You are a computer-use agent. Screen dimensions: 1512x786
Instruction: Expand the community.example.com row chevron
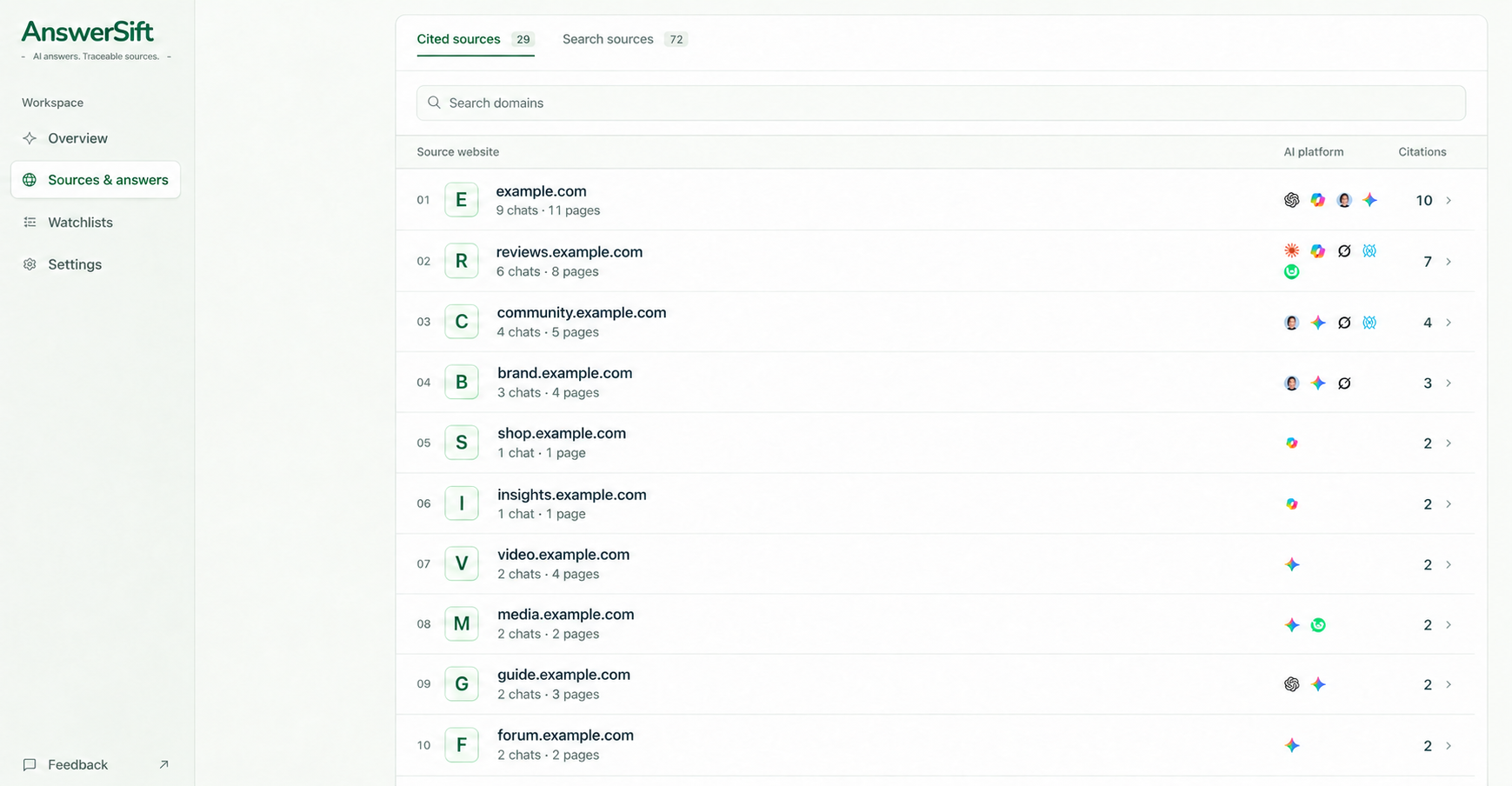(x=1449, y=323)
